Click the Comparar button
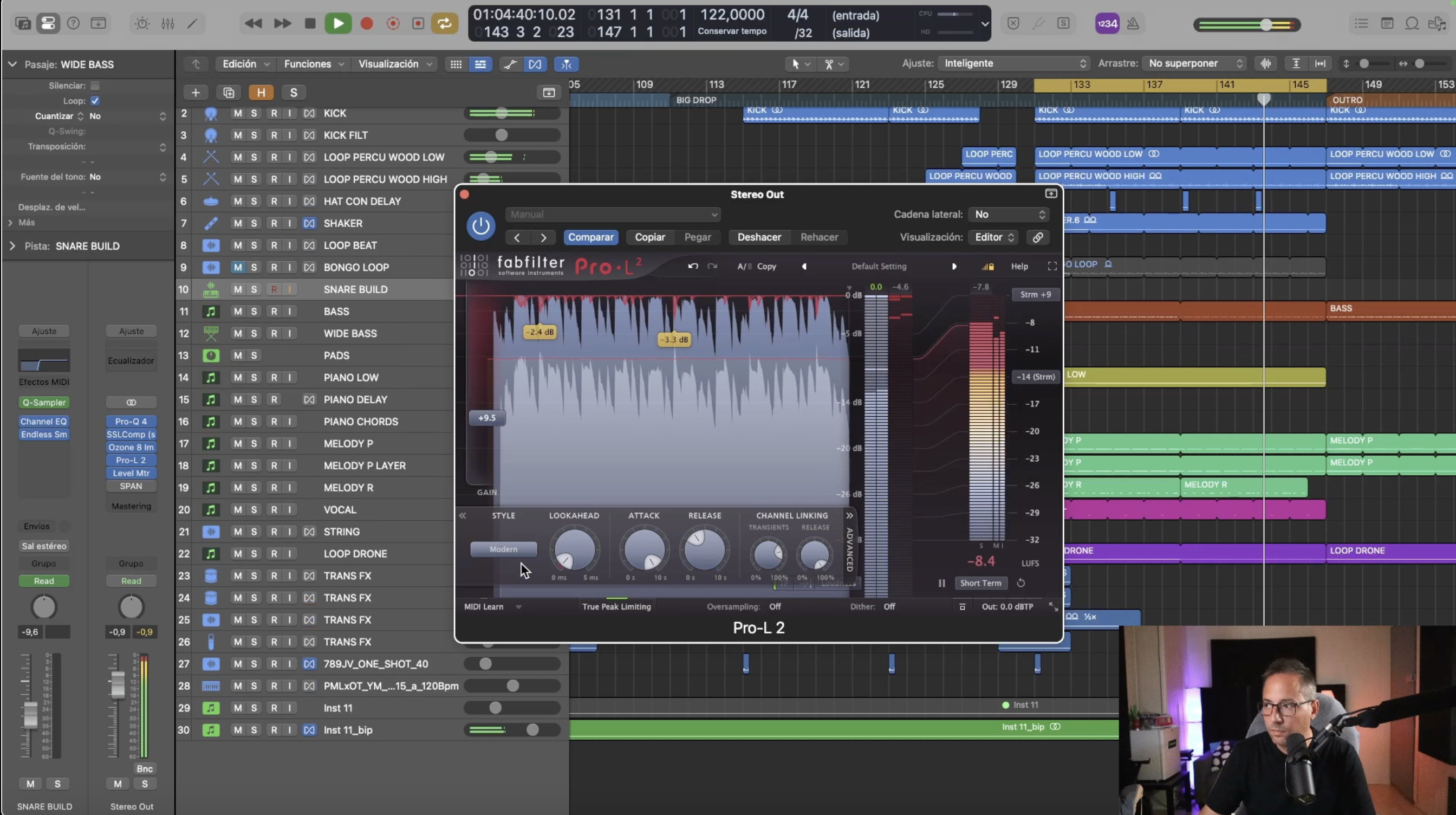This screenshot has width=1456, height=815. click(590, 237)
